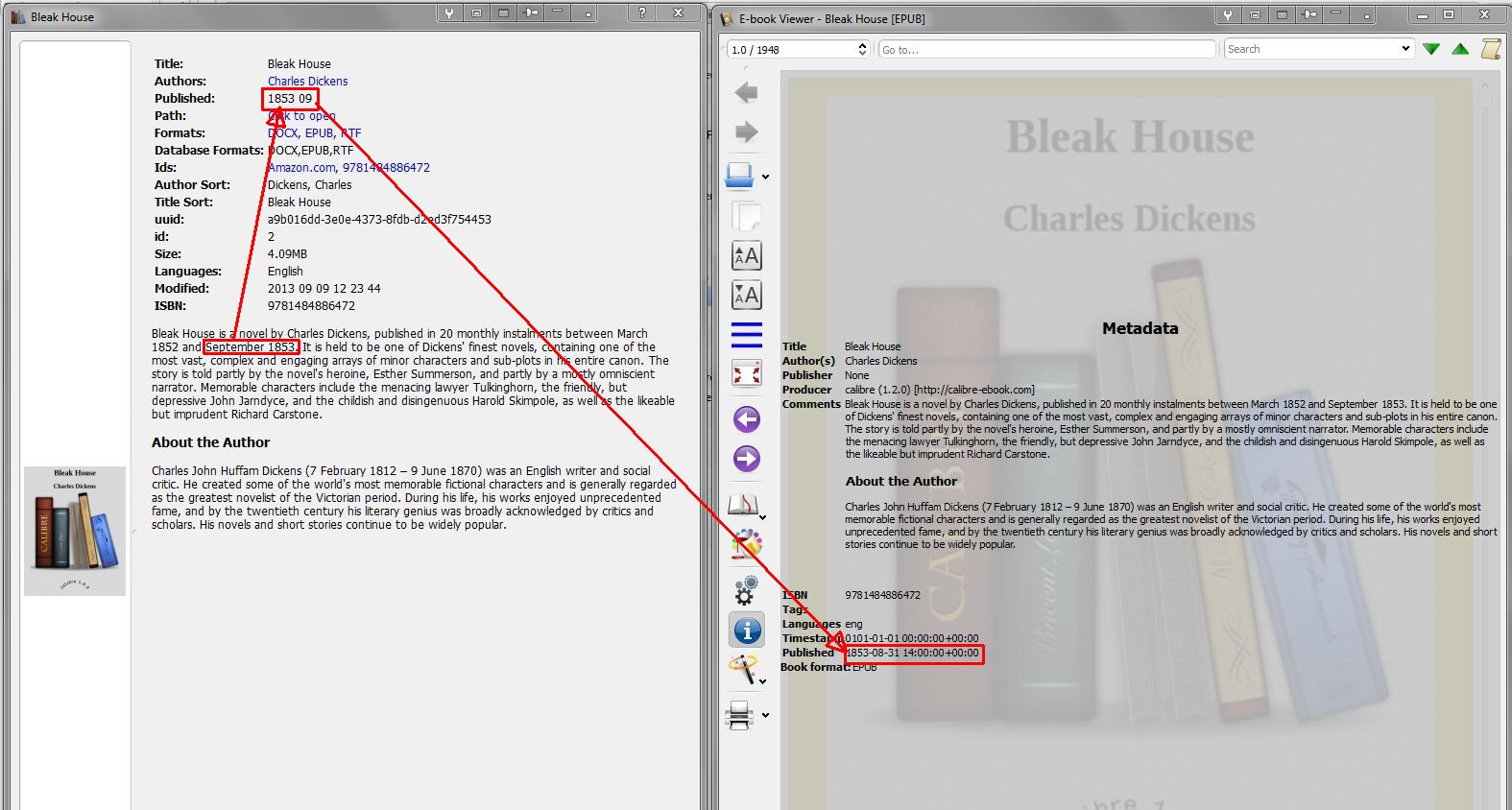Go to previous page with purple arrow
The image size is (1512, 810).
tap(746, 419)
